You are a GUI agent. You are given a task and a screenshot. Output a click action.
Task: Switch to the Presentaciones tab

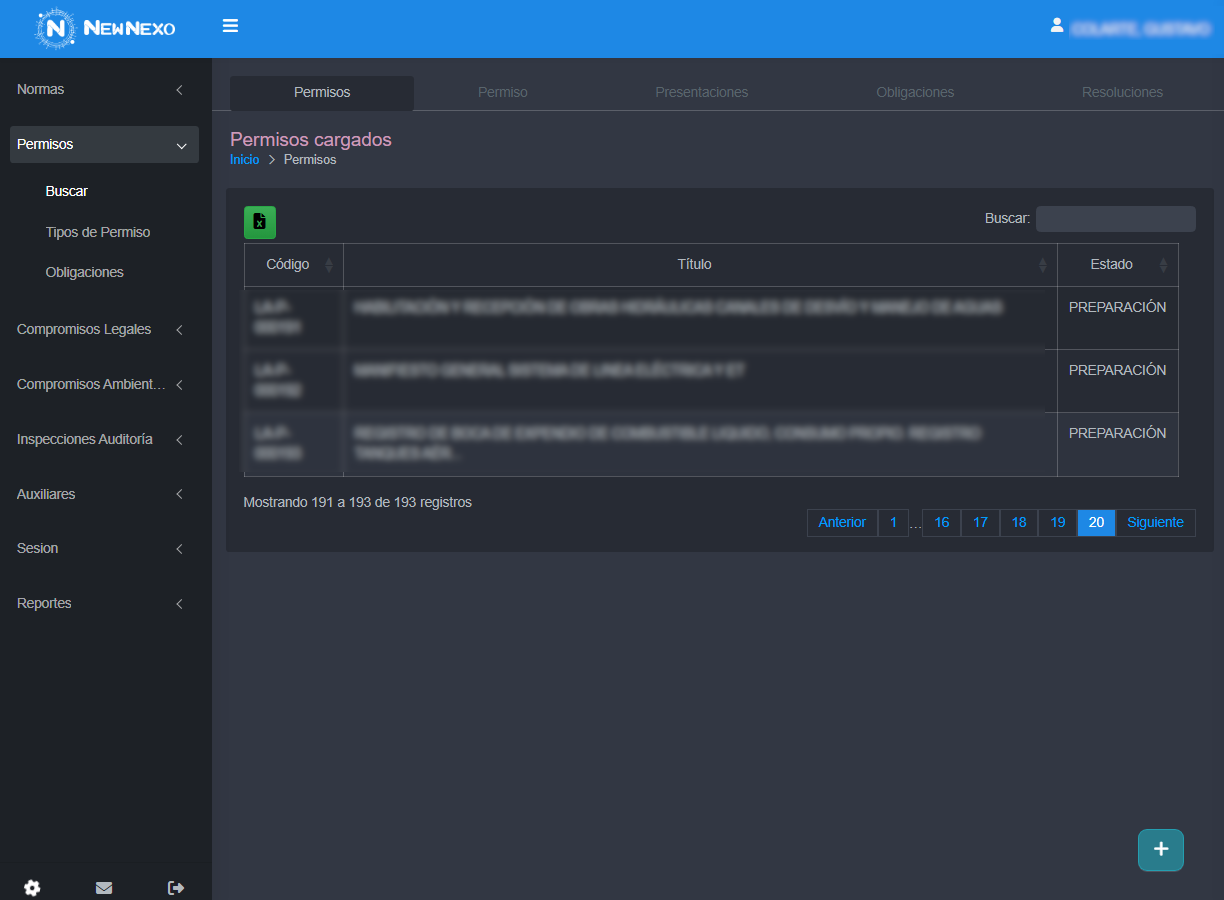pos(701,92)
